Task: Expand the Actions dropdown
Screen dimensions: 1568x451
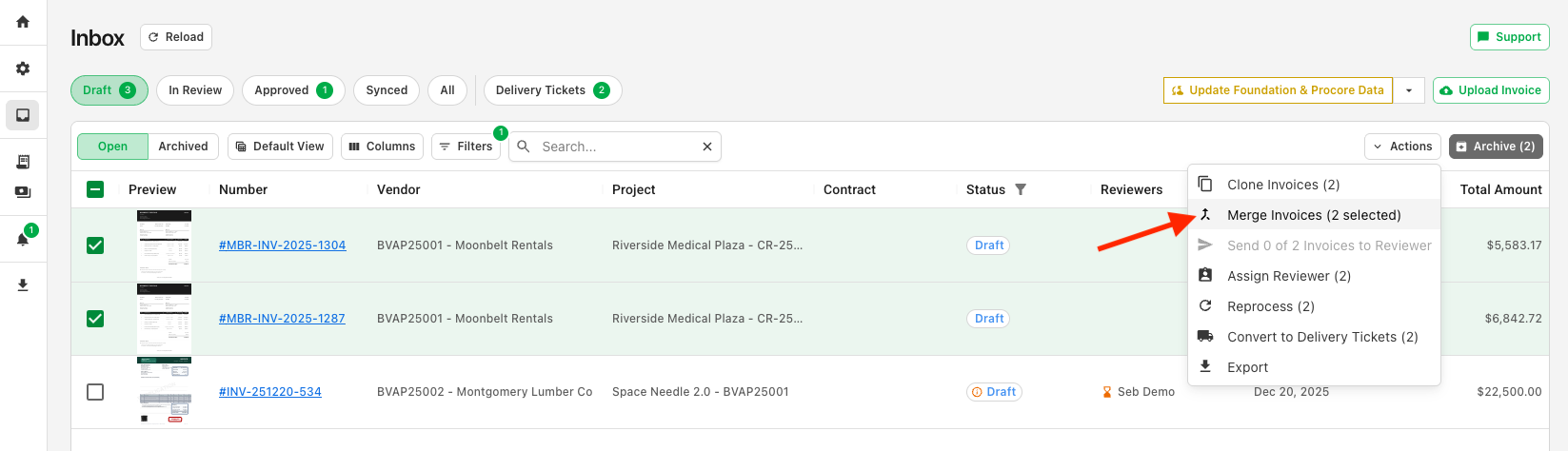Action: click(x=1402, y=147)
